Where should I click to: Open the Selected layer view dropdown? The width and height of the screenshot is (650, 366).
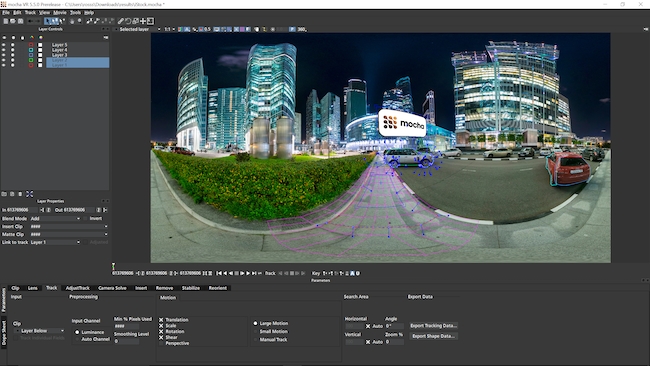[138, 29]
